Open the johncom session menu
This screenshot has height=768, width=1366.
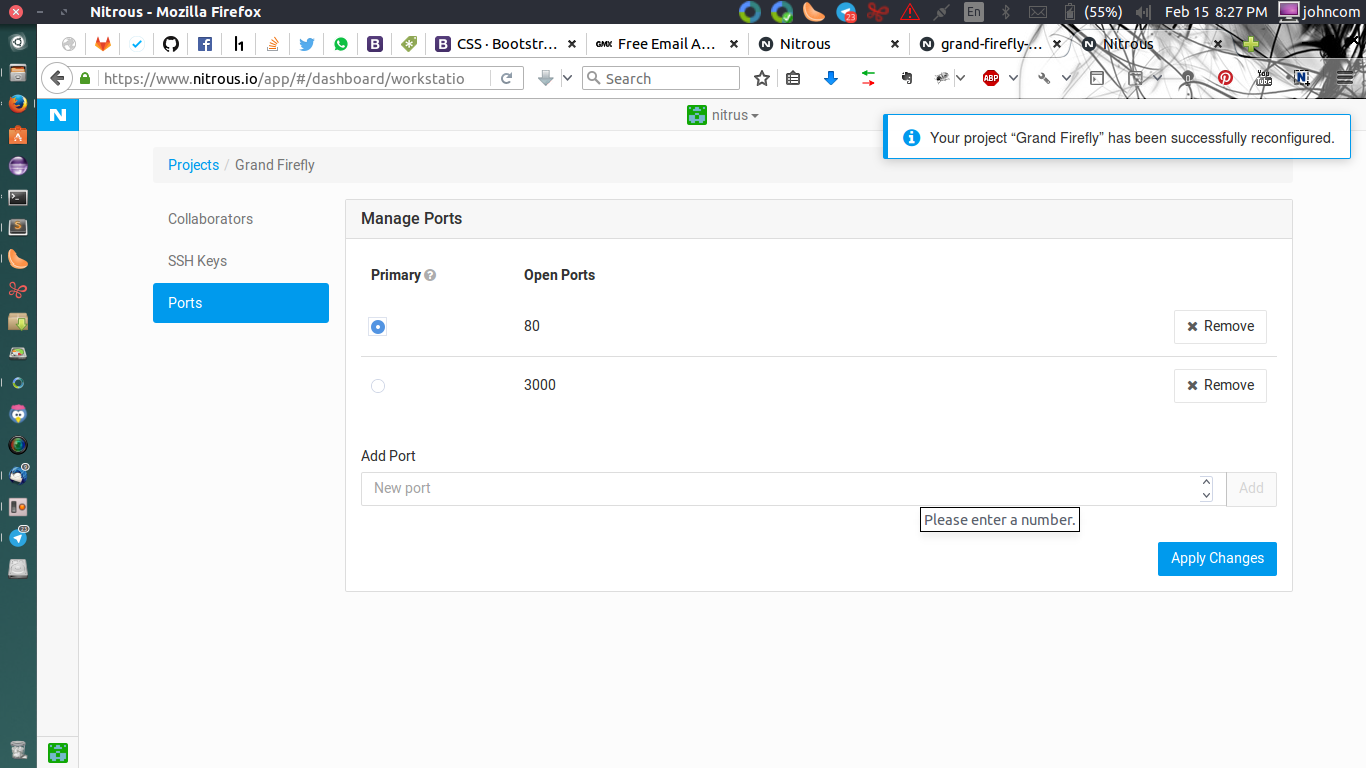click(x=1319, y=12)
